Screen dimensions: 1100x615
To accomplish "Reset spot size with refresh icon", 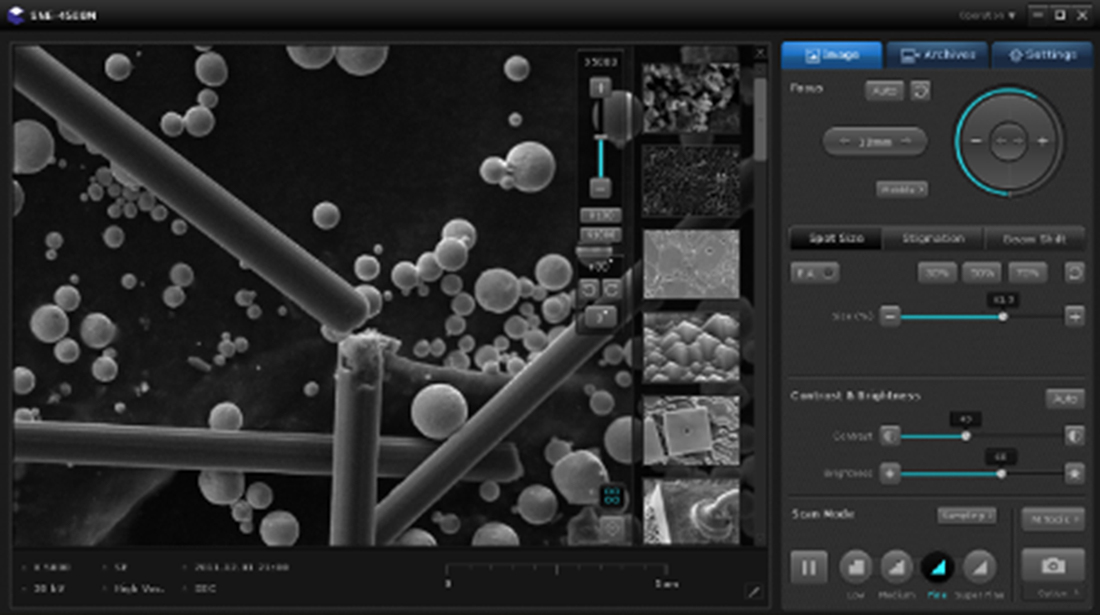I will [1074, 272].
